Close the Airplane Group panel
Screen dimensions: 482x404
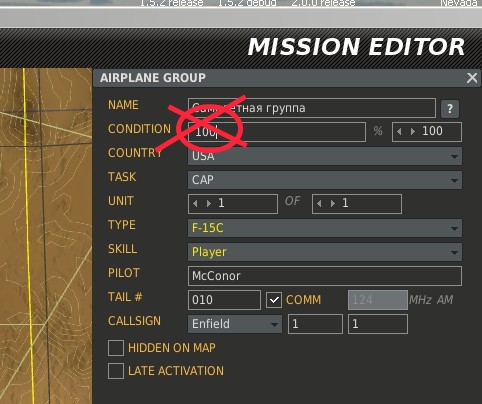[472, 78]
